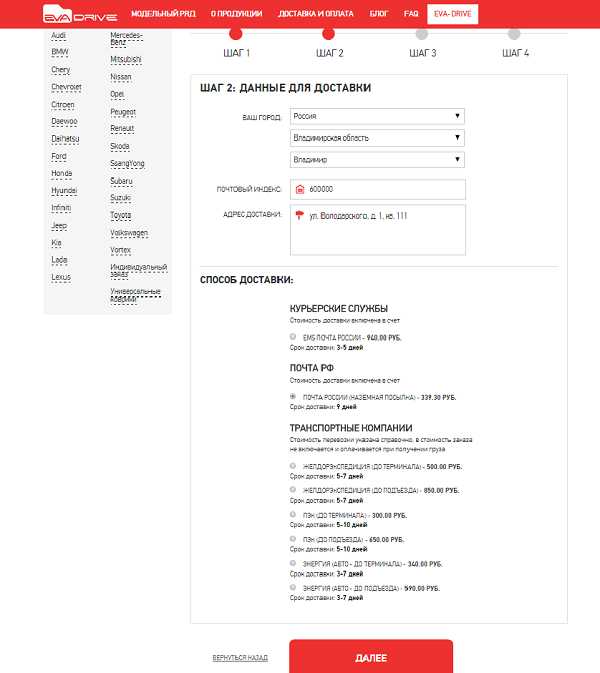
Task: Expand the Владимирская область region dropdown
Action: (x=377, y=138)
